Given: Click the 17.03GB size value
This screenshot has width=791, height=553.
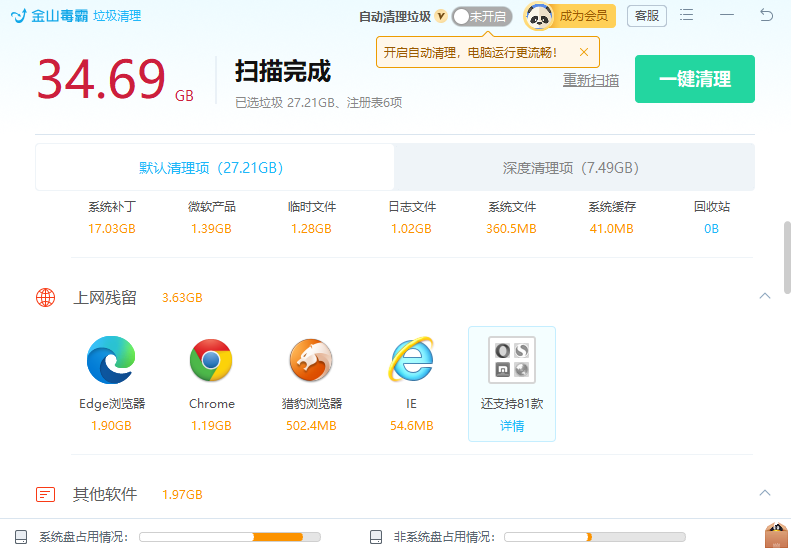Looking at the screenshot, I should click(x=111, y=229).
